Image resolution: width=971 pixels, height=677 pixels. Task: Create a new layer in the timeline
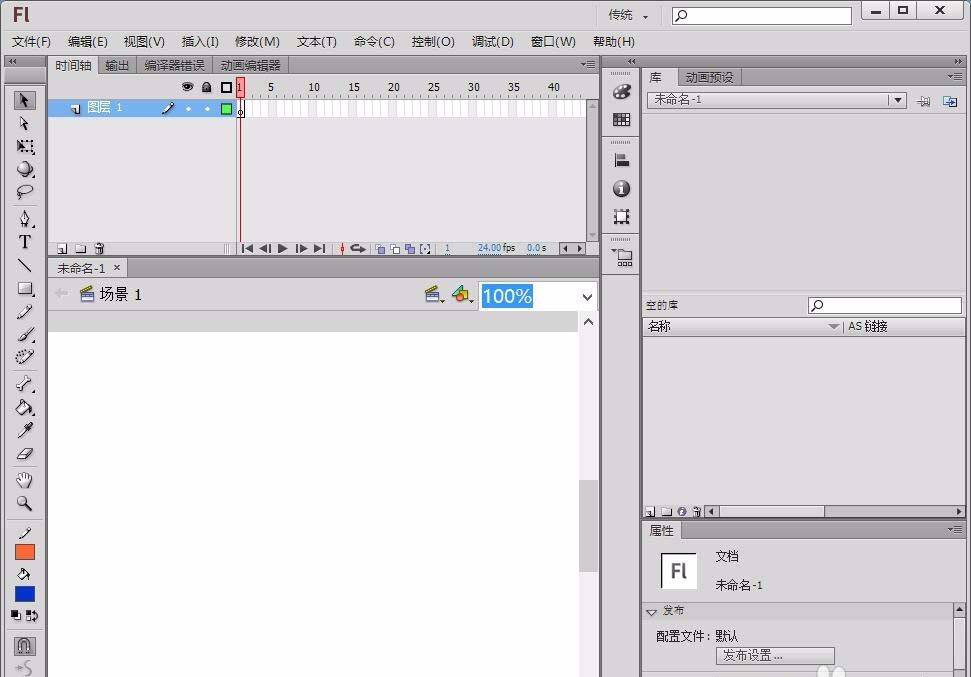[x=62, y=248]
